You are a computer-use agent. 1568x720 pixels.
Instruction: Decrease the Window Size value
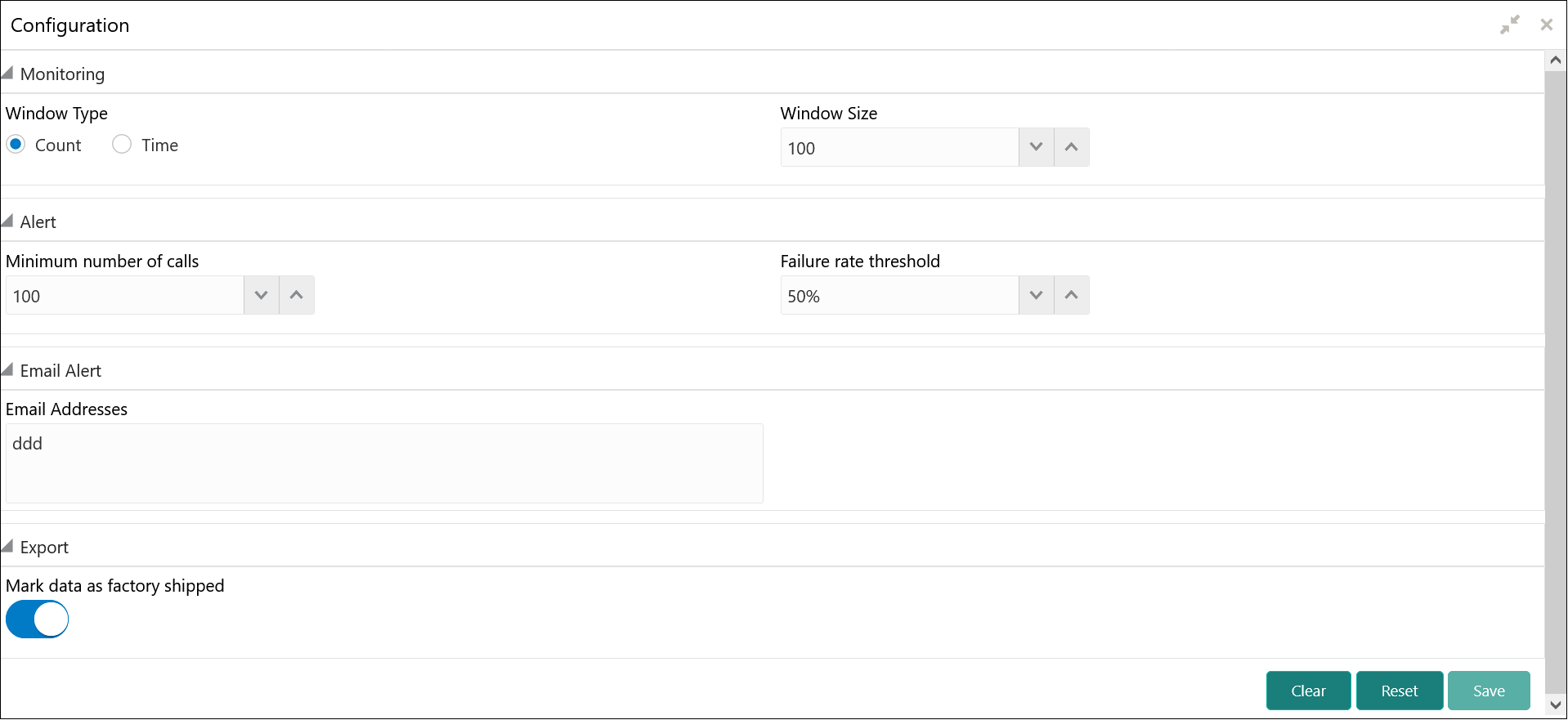[x=1036, y=147]
